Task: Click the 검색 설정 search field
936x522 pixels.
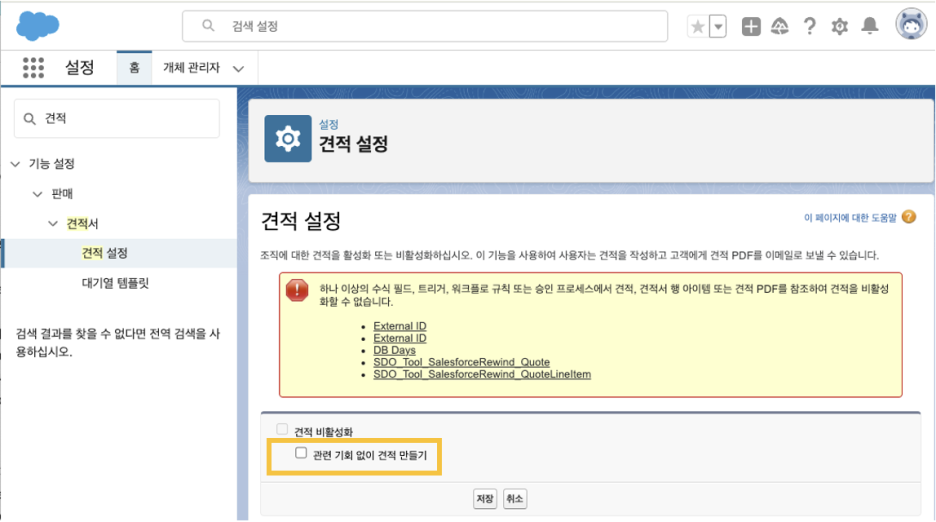Action: click(x=425, y=26)
